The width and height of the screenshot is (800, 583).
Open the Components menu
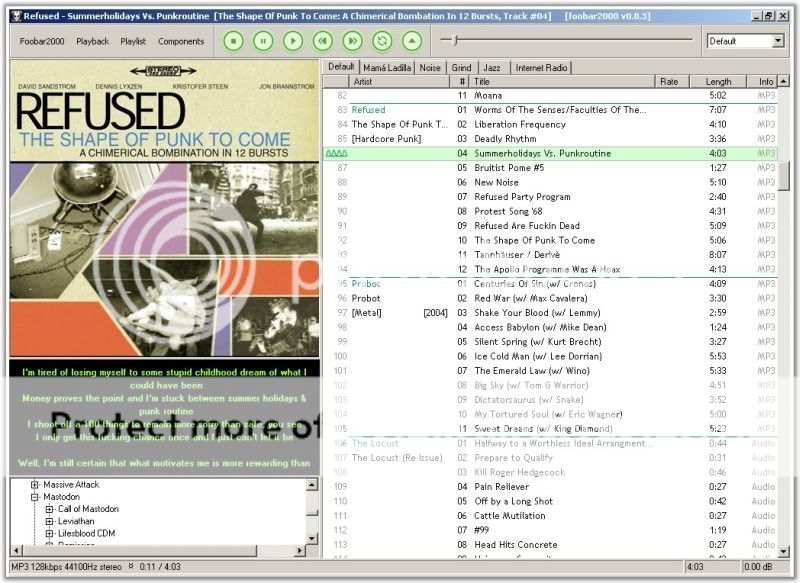coord(181,41)
